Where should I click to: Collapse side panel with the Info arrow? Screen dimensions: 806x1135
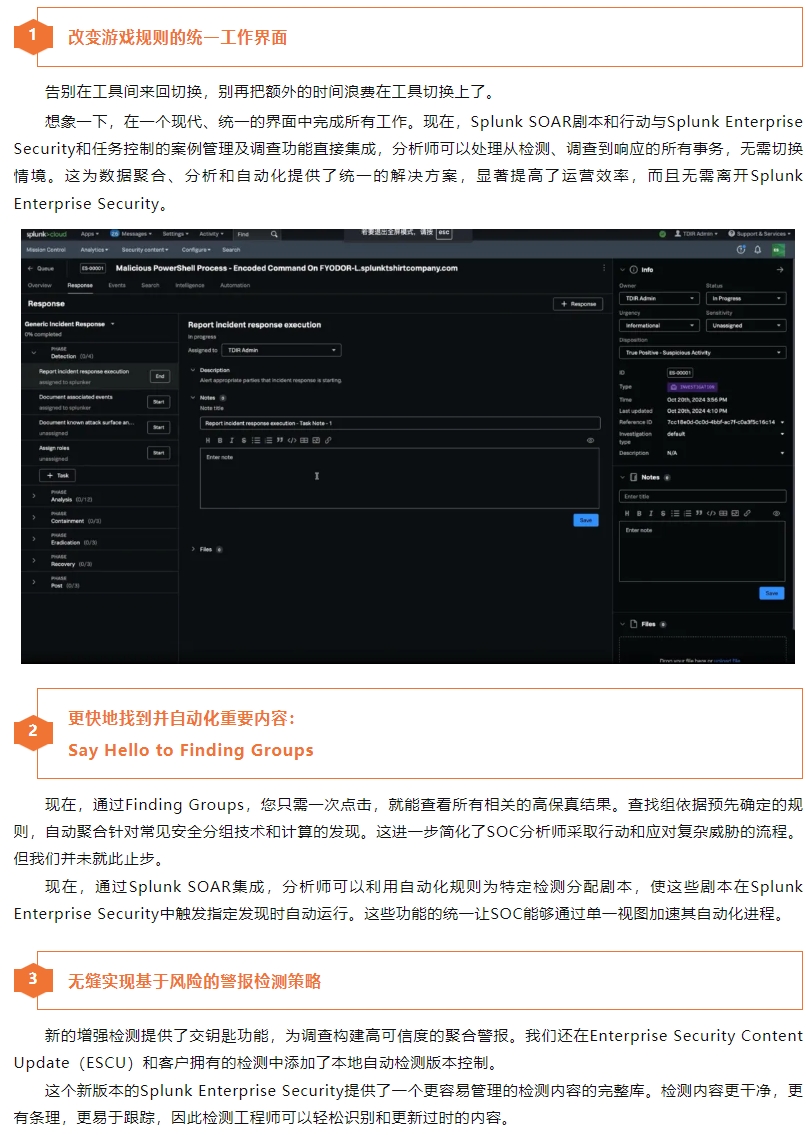click(x=780, y=269)
